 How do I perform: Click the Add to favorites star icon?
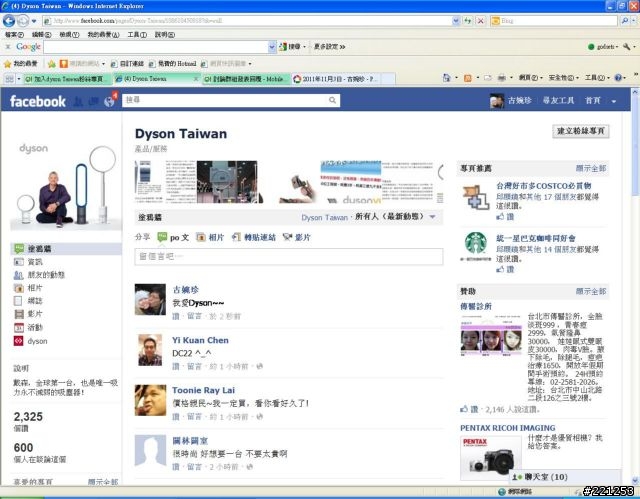coord(51,64)
